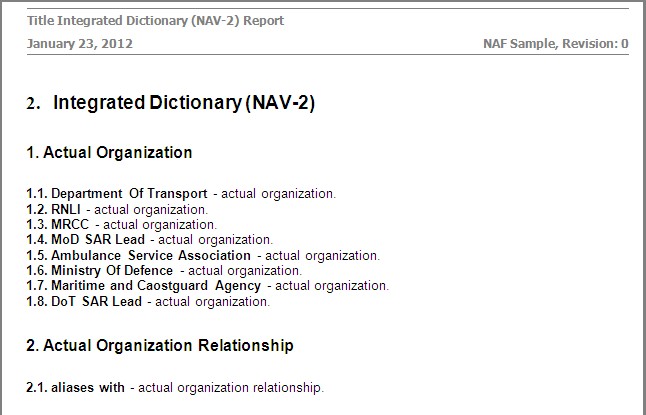
Task: Click the MRCC entry
Action: (x=70, y=225)
